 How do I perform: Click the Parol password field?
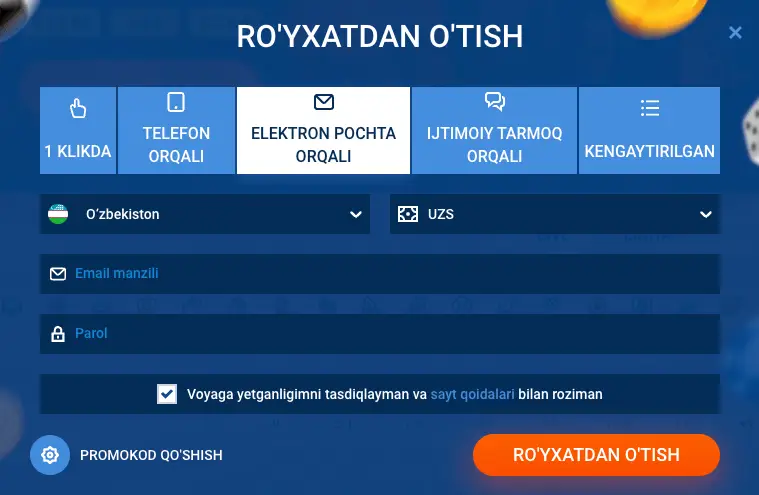click(x=380, y=334)
